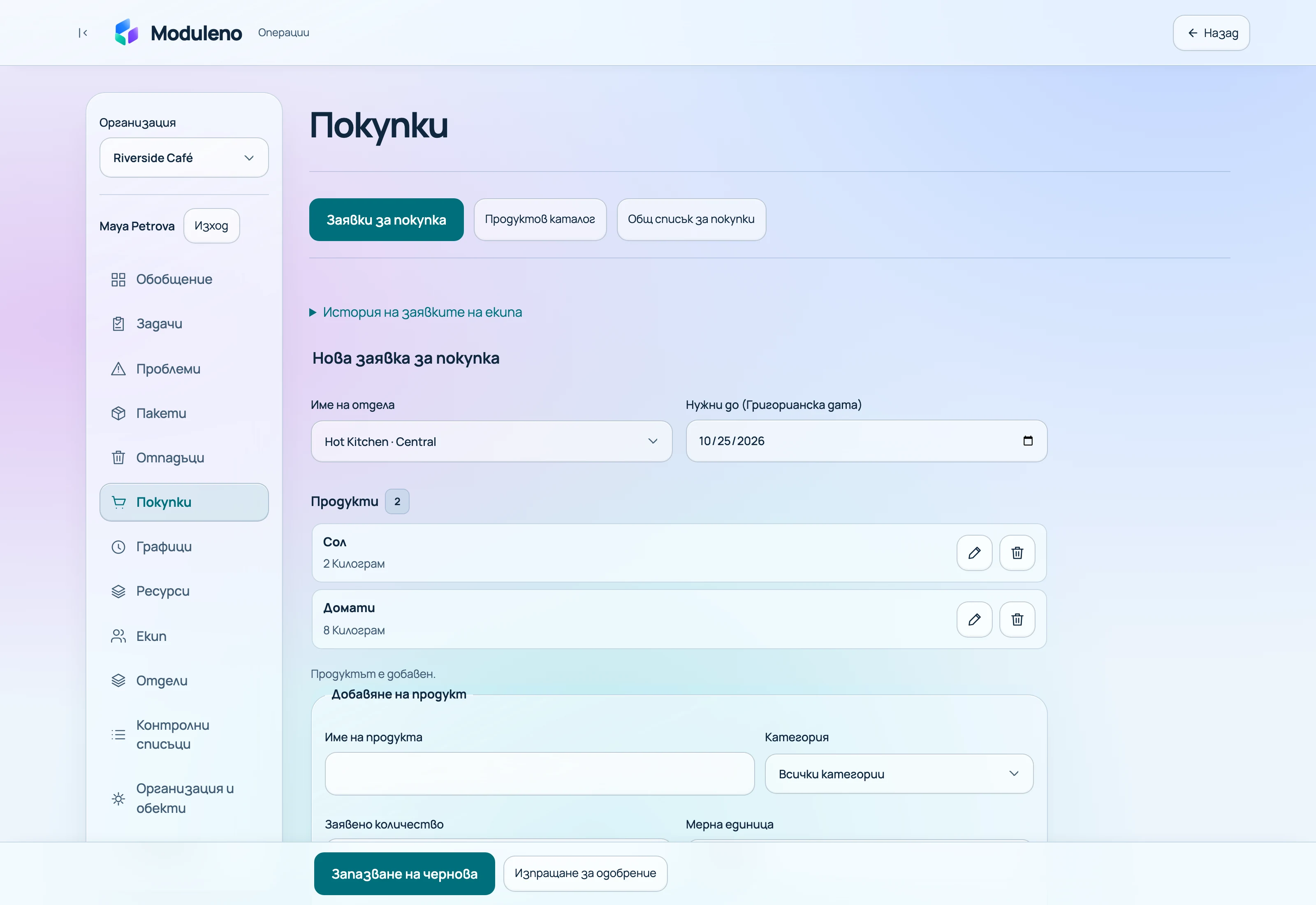Click the Покупки cart icon
Viewport: 1316px width, 905px height.
tap(118, 502)
